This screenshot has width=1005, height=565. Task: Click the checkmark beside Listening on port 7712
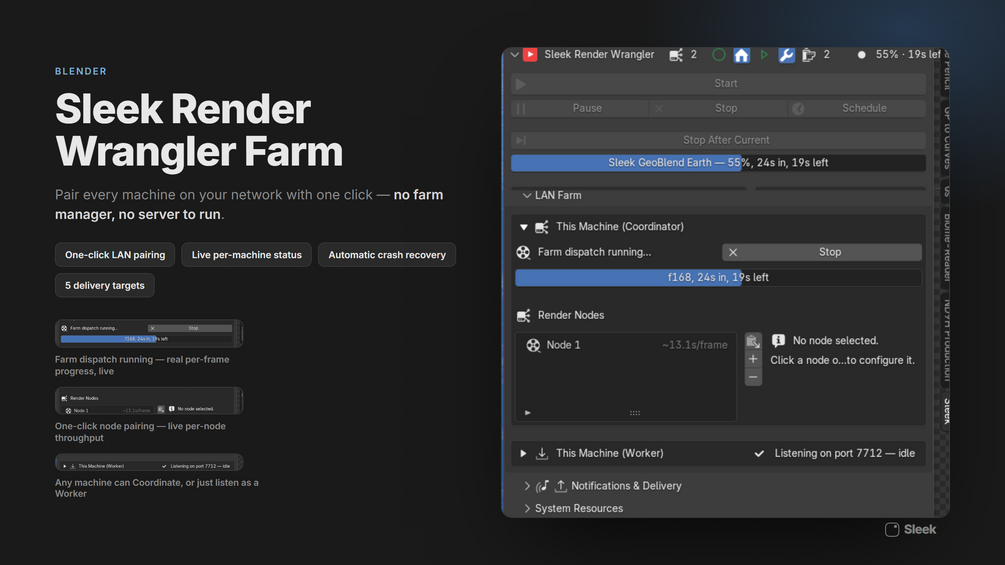pyautogui.click(x=759, y=454)
